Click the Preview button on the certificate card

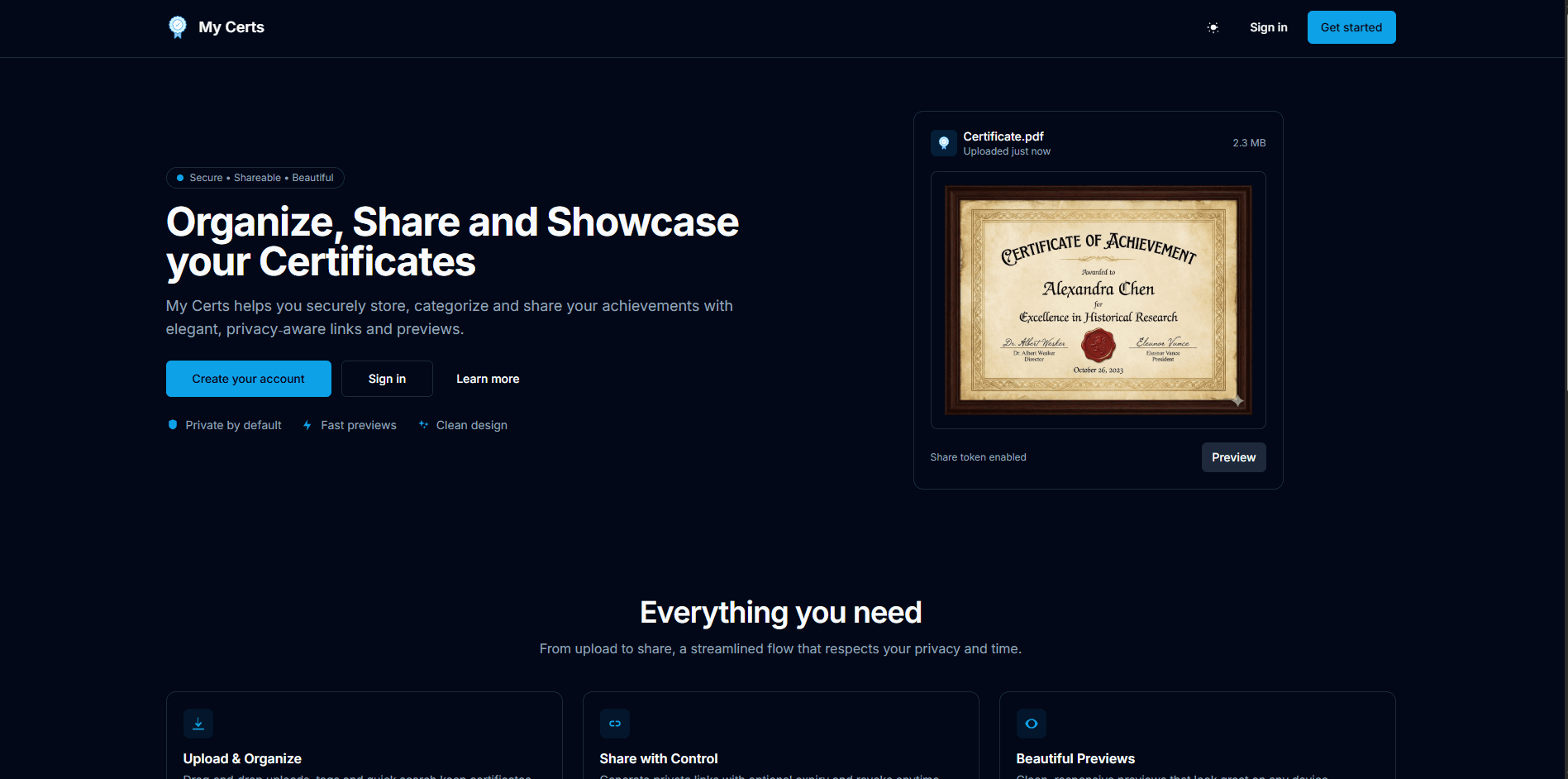1232,456
